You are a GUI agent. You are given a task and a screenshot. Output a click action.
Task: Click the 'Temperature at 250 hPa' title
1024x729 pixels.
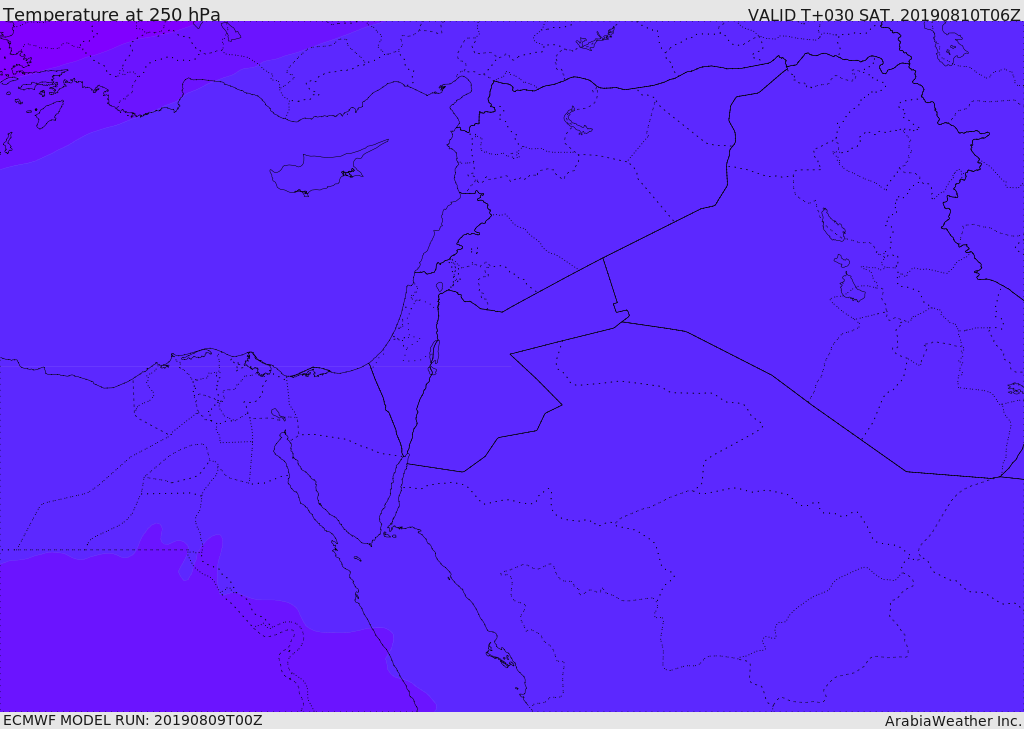pyautogui.click(x=111, y=15)
